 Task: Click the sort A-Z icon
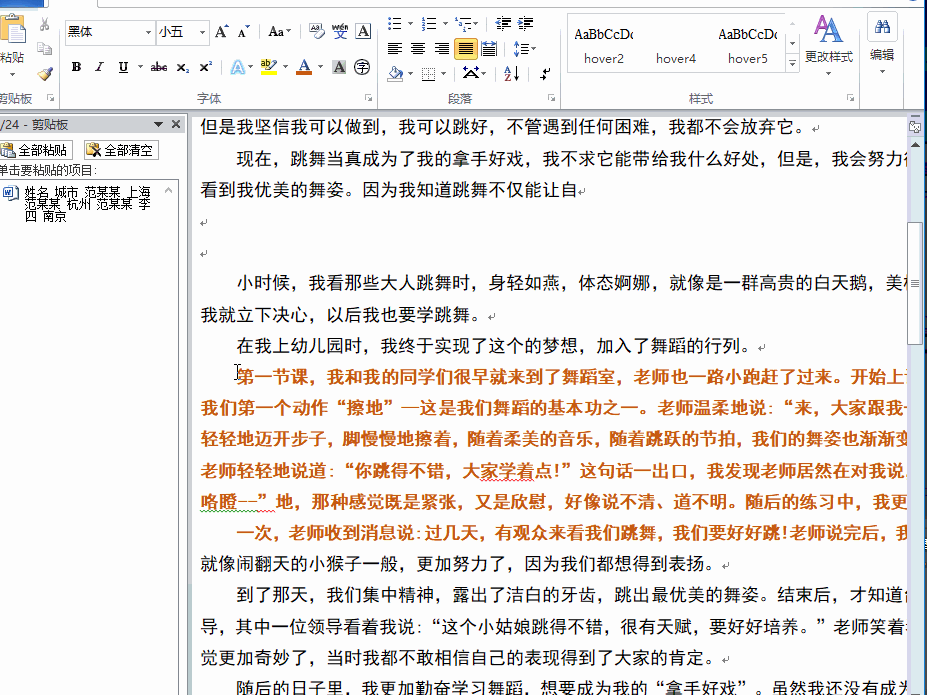tap(511, 74)
